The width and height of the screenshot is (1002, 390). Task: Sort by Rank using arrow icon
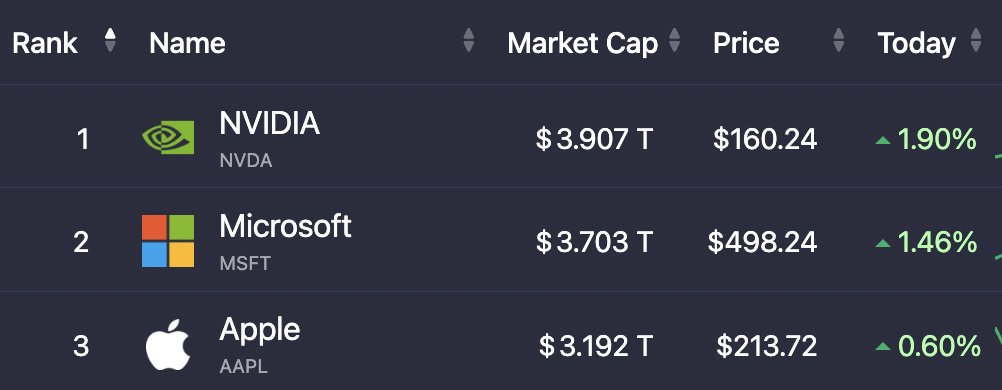[x=111, y=41]
